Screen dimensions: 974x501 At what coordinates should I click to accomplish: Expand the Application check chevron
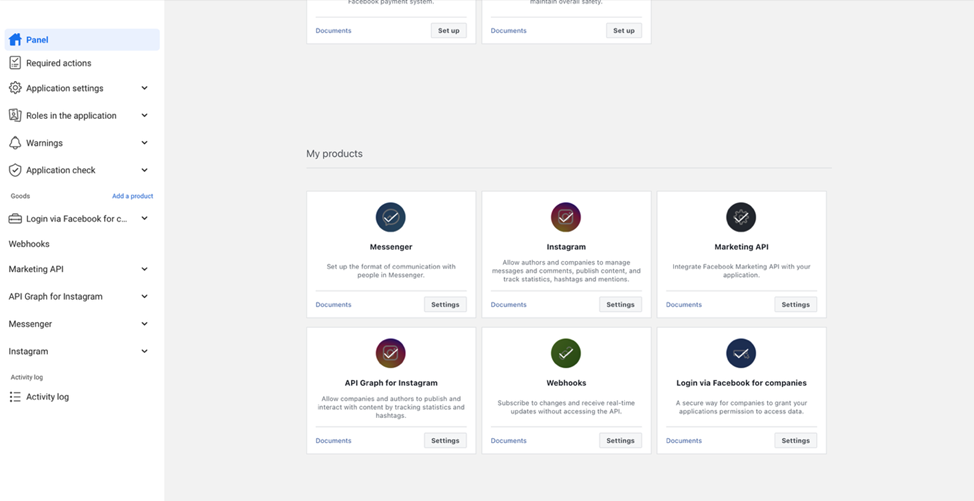(x=144, y=170)
